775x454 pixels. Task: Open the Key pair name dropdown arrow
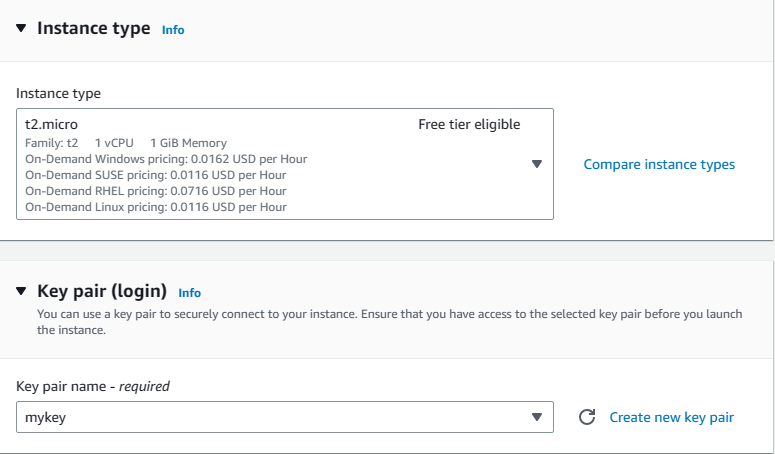(x=536, y=417)
